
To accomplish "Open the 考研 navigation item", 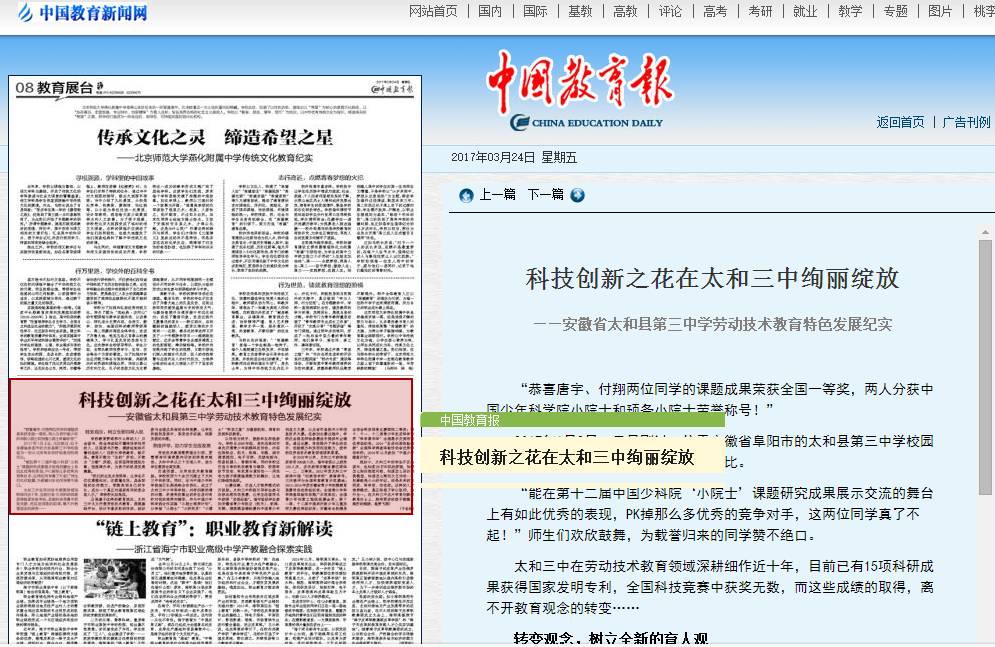I will (x=760, y=11).
